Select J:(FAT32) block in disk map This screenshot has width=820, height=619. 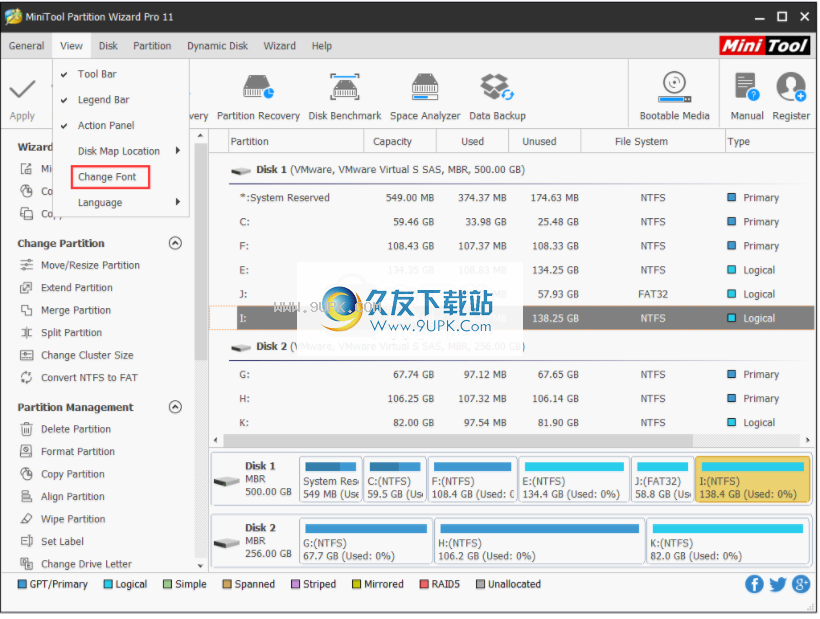pos(663,479)
